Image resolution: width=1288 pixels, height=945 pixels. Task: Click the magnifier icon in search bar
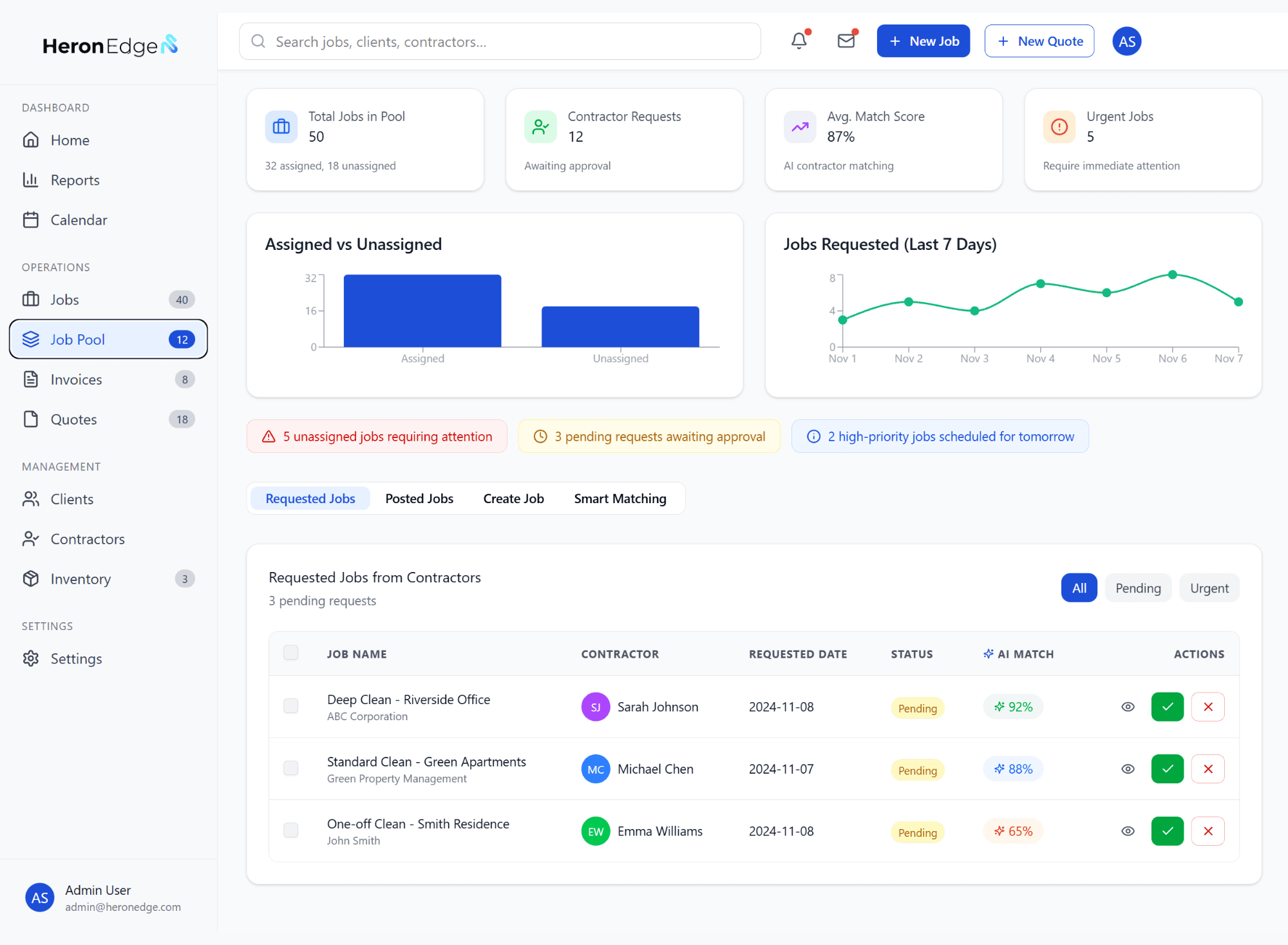258,41
